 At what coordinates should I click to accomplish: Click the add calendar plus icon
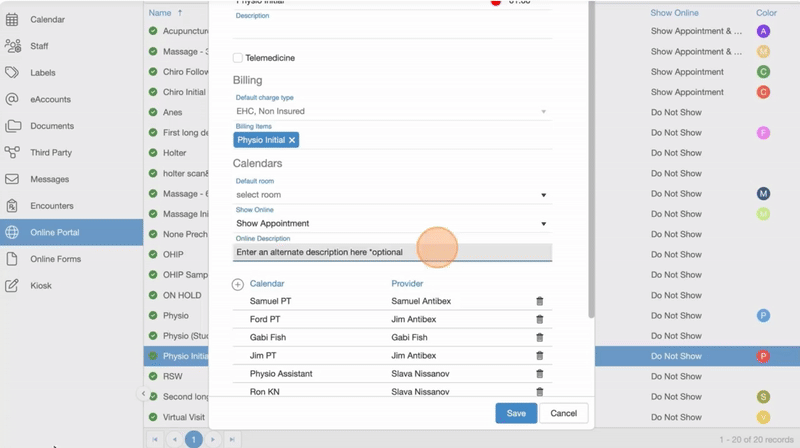click(238, 284)
